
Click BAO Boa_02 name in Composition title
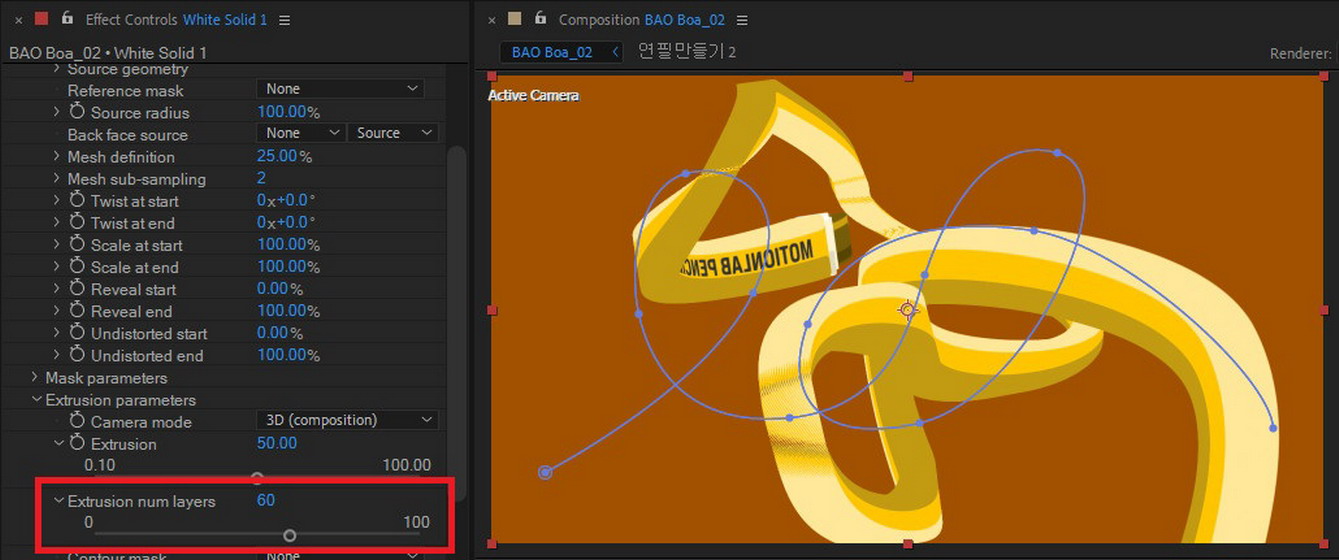click(x=685, y=20)
